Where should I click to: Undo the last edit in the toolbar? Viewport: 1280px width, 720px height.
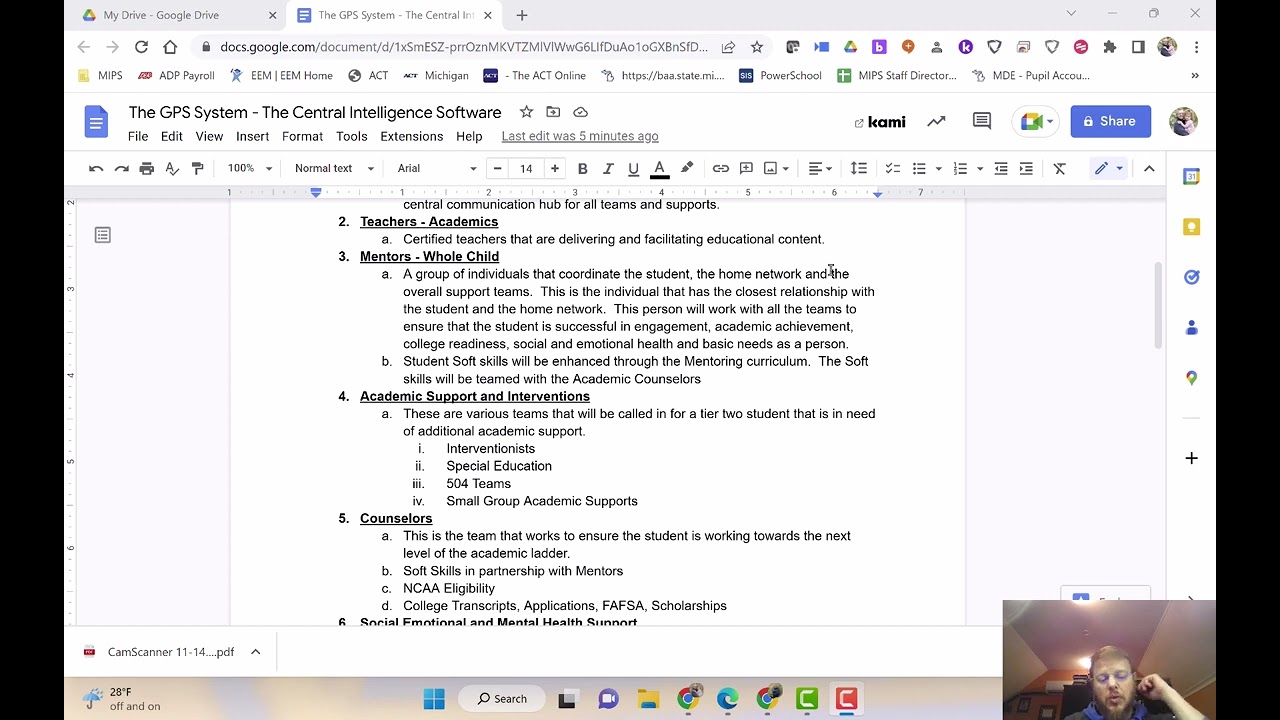96,168
